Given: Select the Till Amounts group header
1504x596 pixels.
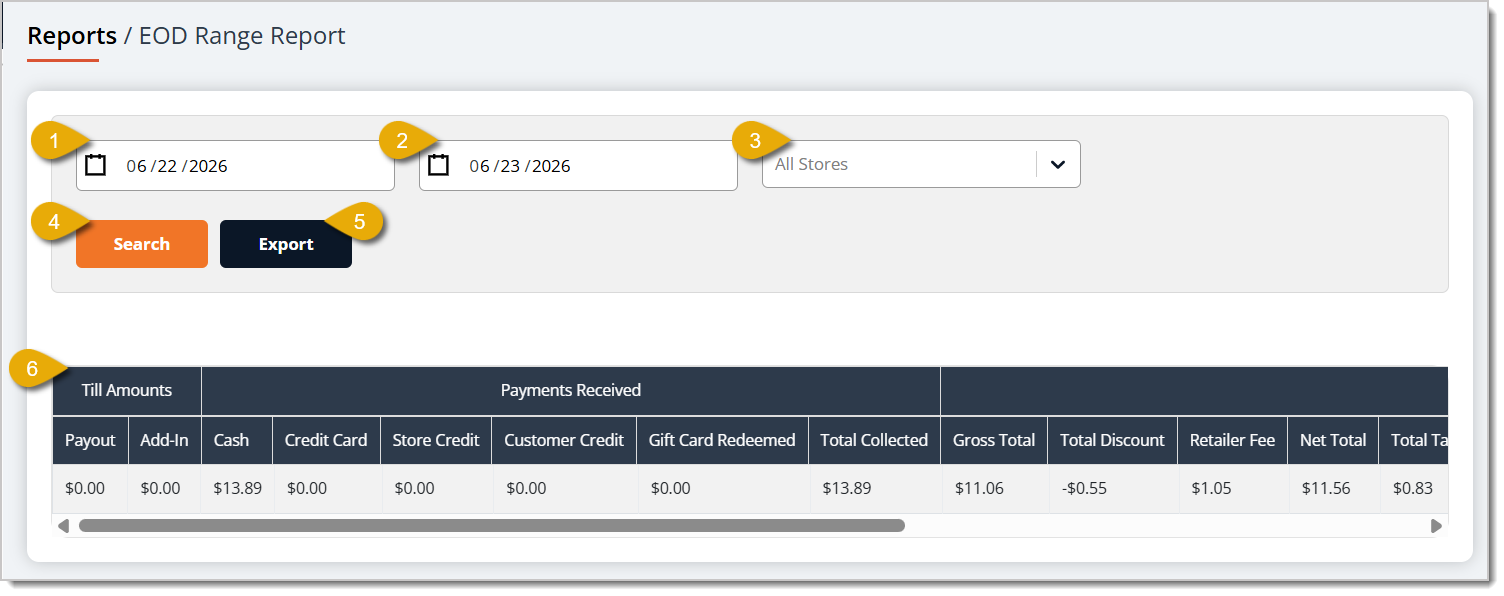Looking at the screenshot, I should pyautogui.click(x=127, y=390).
